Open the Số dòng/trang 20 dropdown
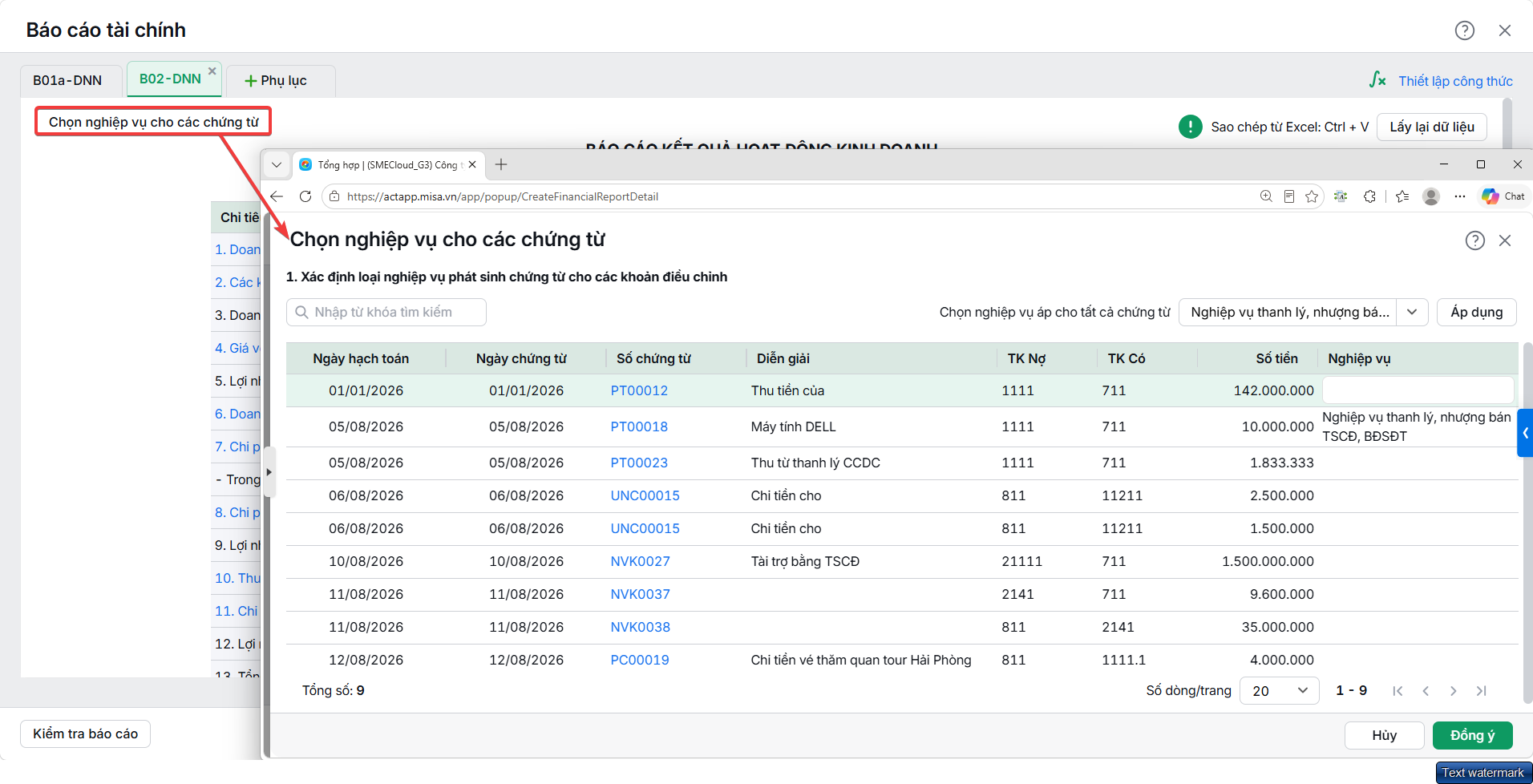This screenshot has width=1533, height=784. tap(1279, 690)
